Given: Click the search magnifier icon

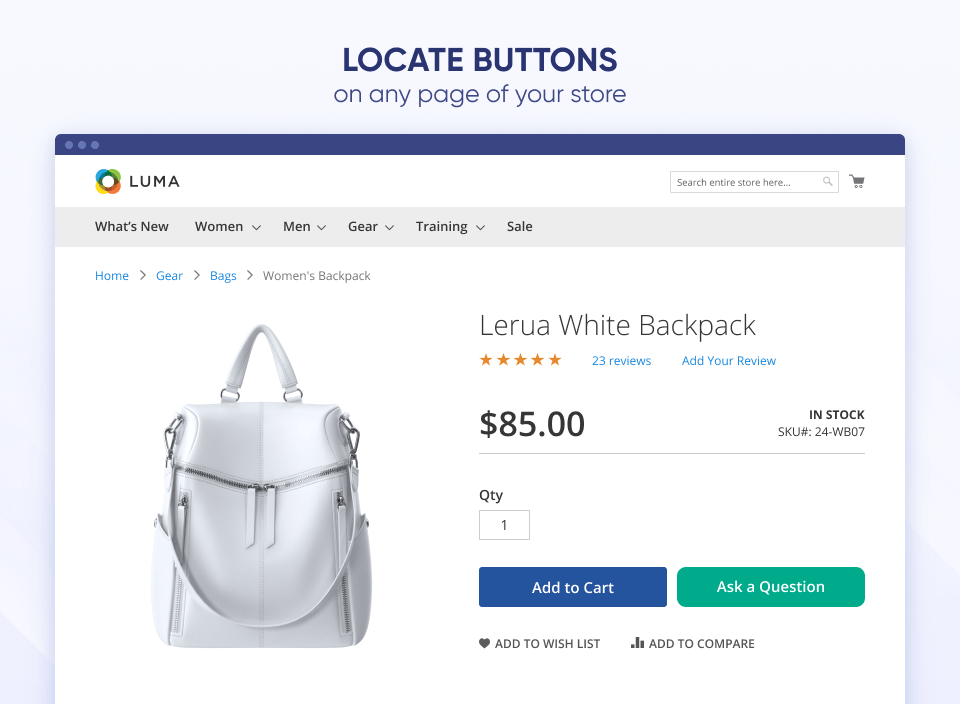Looking at the screenshot, I should coord(828,182).
